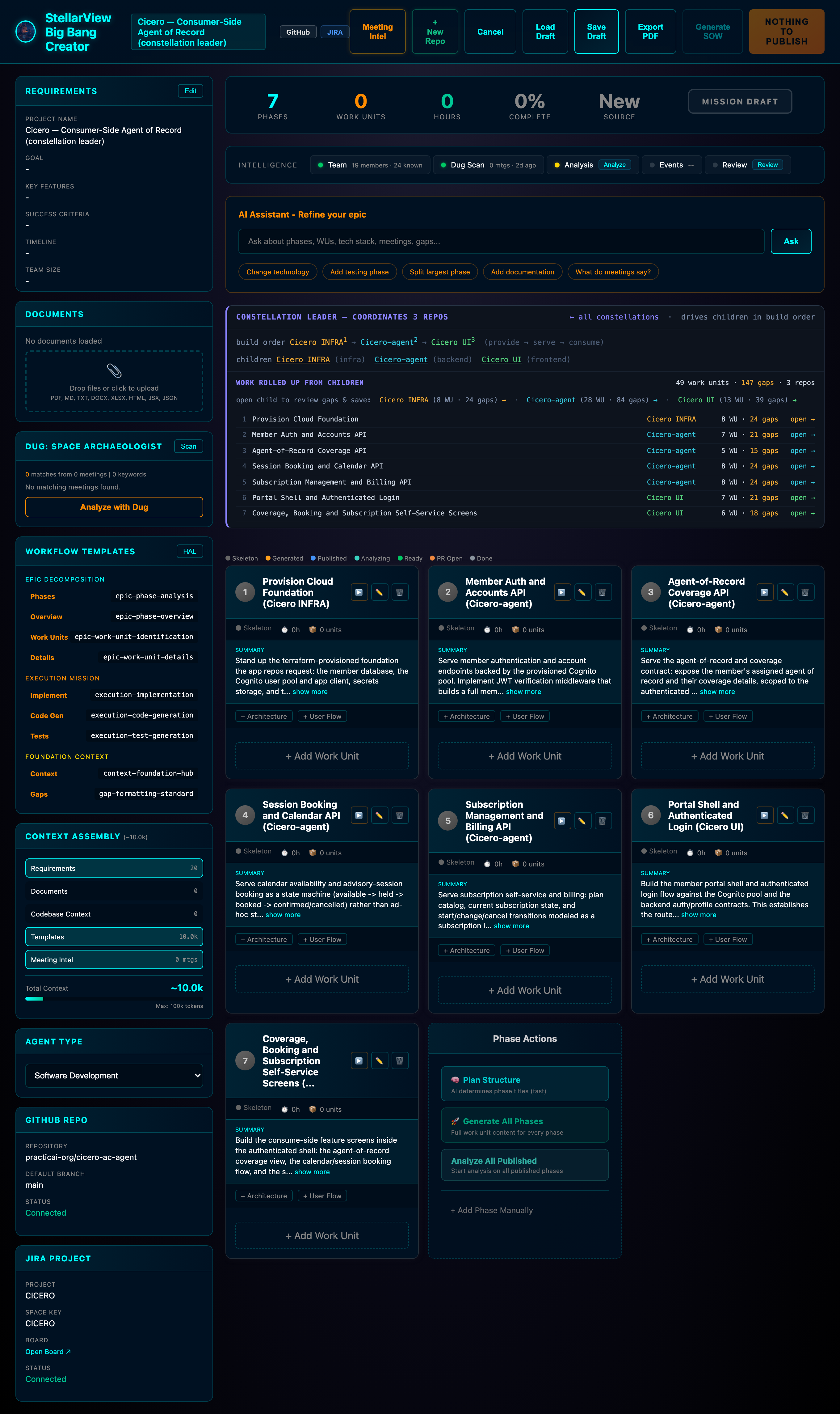Viewport: 840px width, 1414px height.
Task: Expand show more in Session Booking summary
Action: point(283,915)
